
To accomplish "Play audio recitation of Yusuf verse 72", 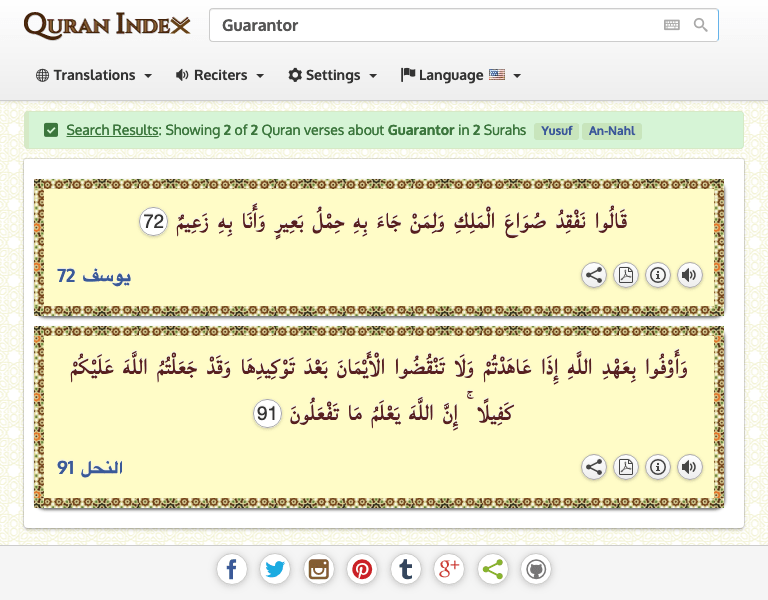I will coord(688,276).
